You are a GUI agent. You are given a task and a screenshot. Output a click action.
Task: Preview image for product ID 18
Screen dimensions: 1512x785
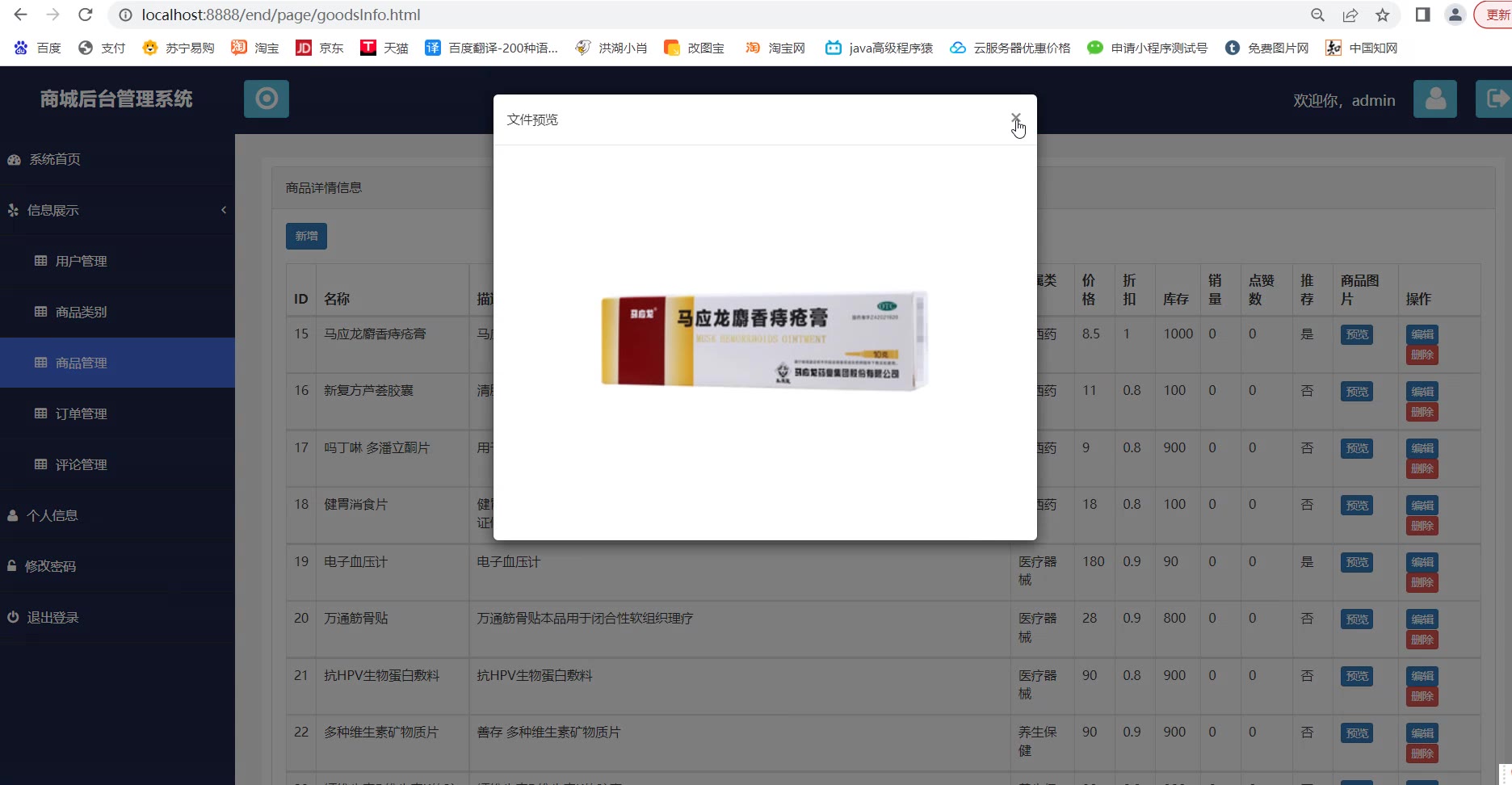pyautogui.click(x=1357, y=506)
